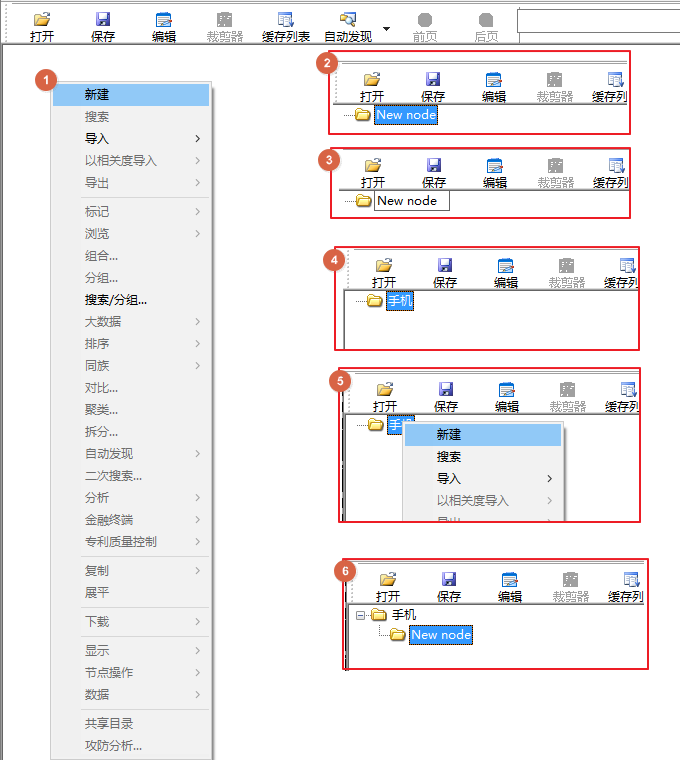Open 缓存列表 from the top main toolbar
This screenshot has width=680, height=760.
286,20
